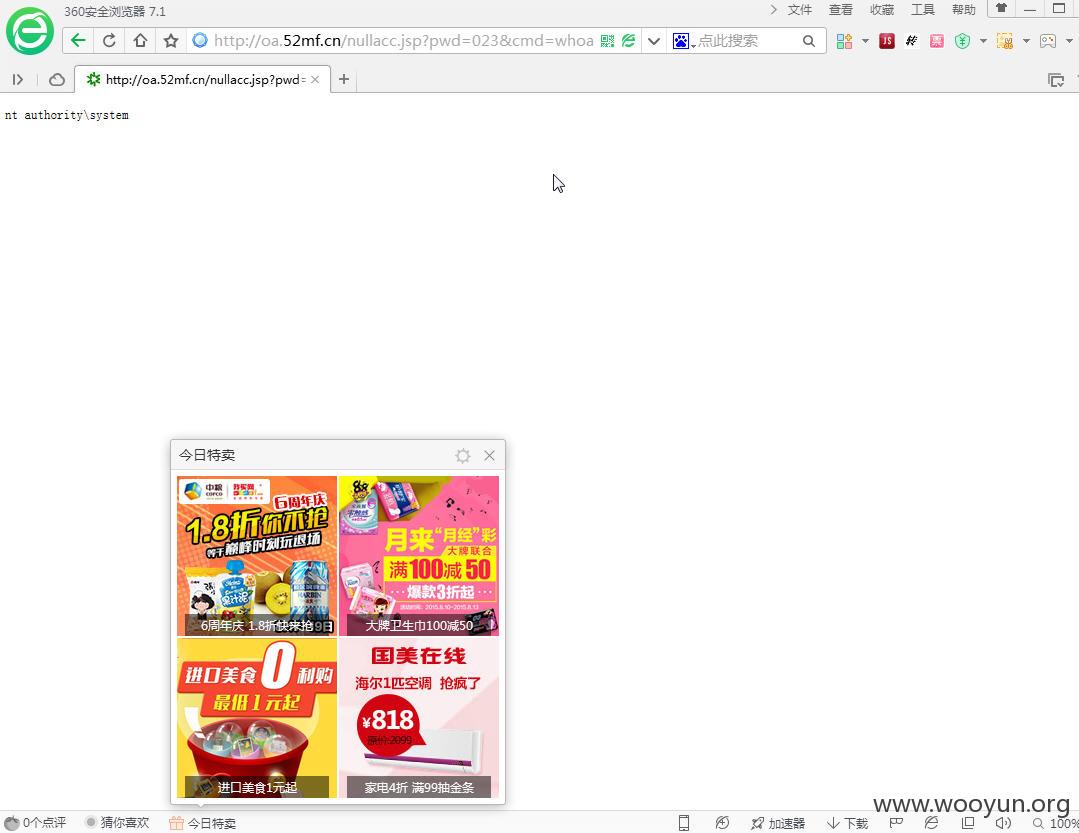Open the 文件 menu
The height and width of the screenshot is (833, 1079).
(x=800, y=10)
